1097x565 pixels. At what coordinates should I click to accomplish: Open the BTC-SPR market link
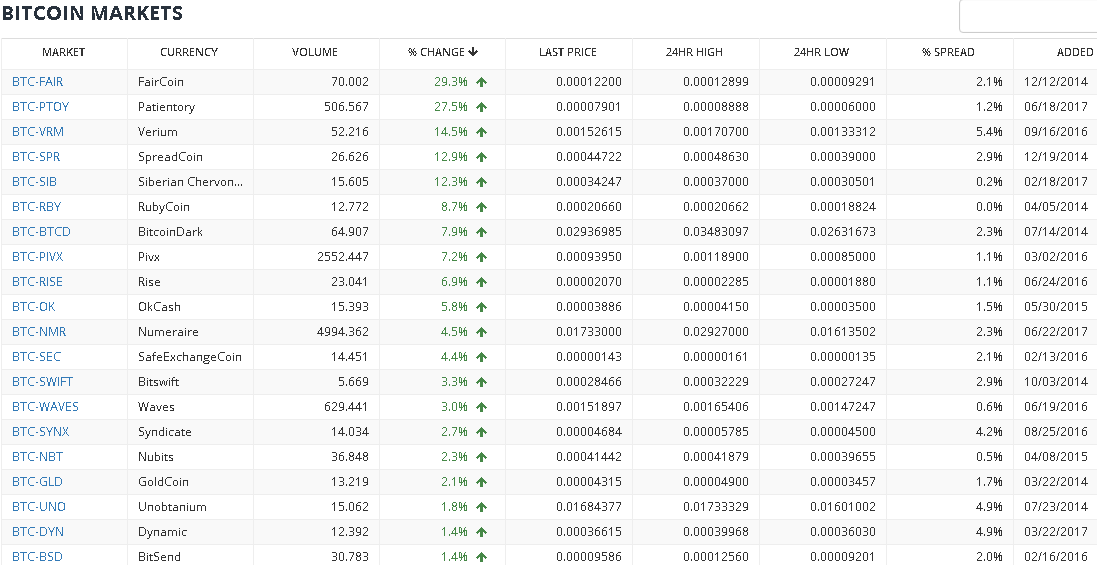(36, 157)
